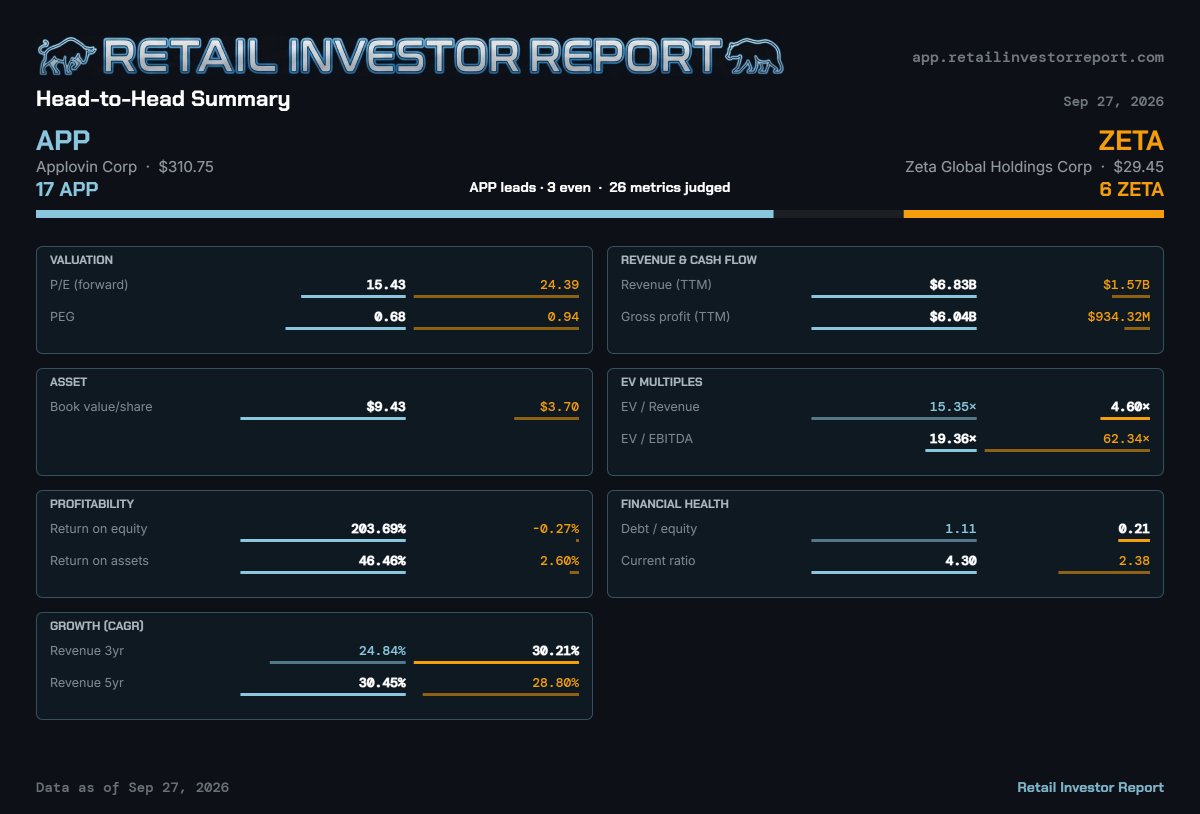Screen dimensions: 1200x814
Task: Click the bull icon left of the title
Action: (x=66, y=57)
